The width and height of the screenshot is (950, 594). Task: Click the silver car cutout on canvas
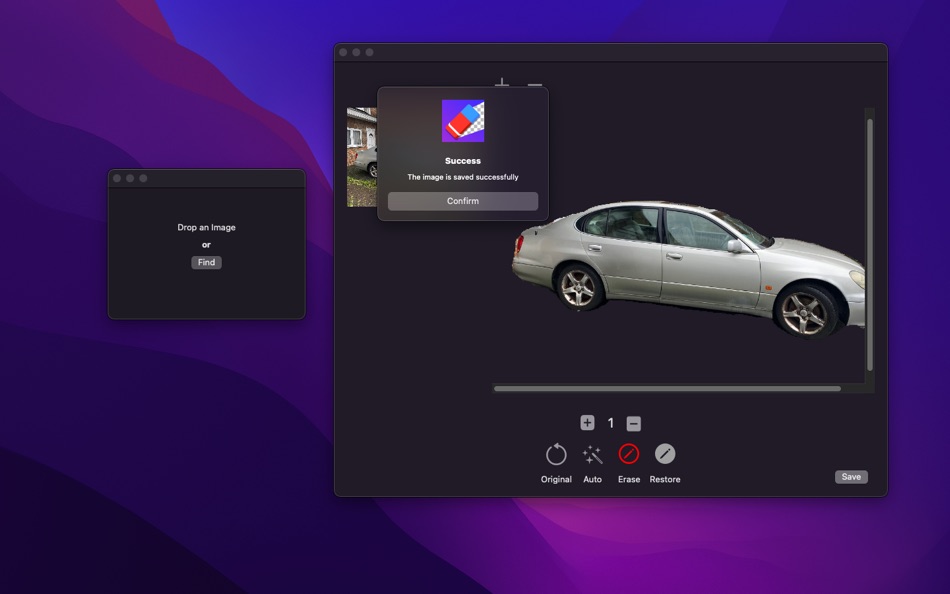pos(688,269)
